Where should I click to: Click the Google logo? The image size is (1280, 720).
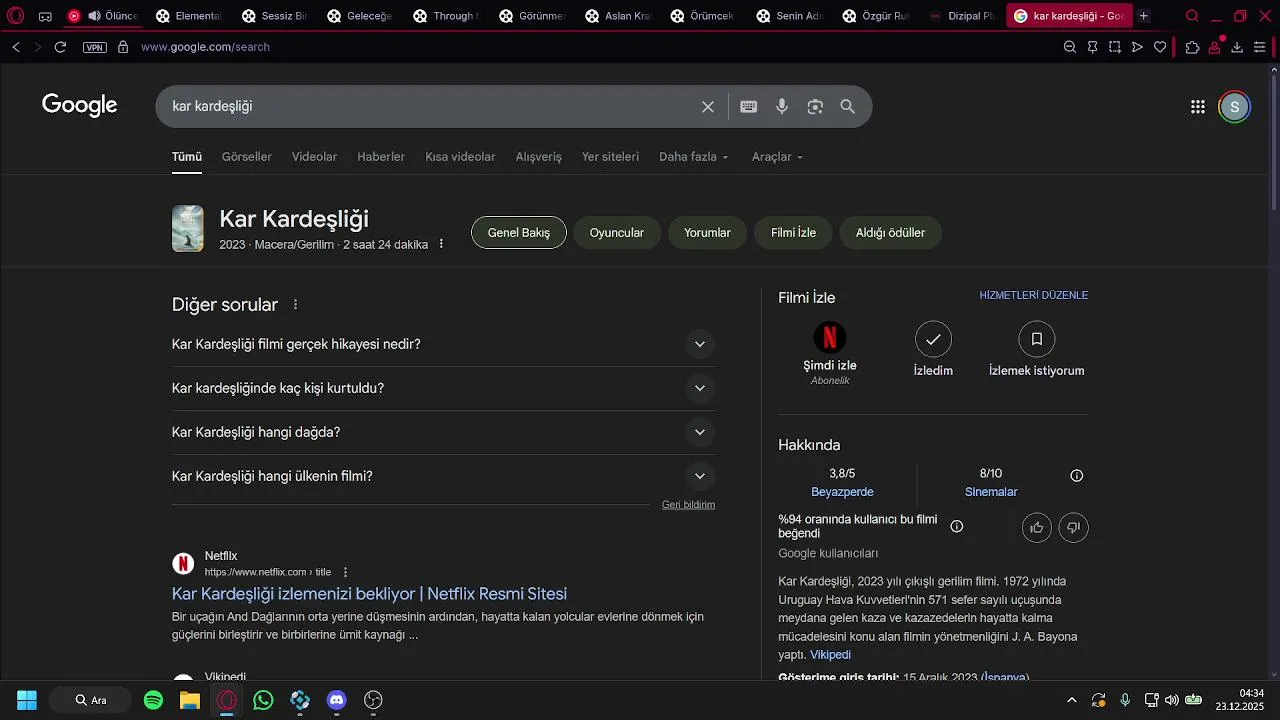click(x=80, y=105)
